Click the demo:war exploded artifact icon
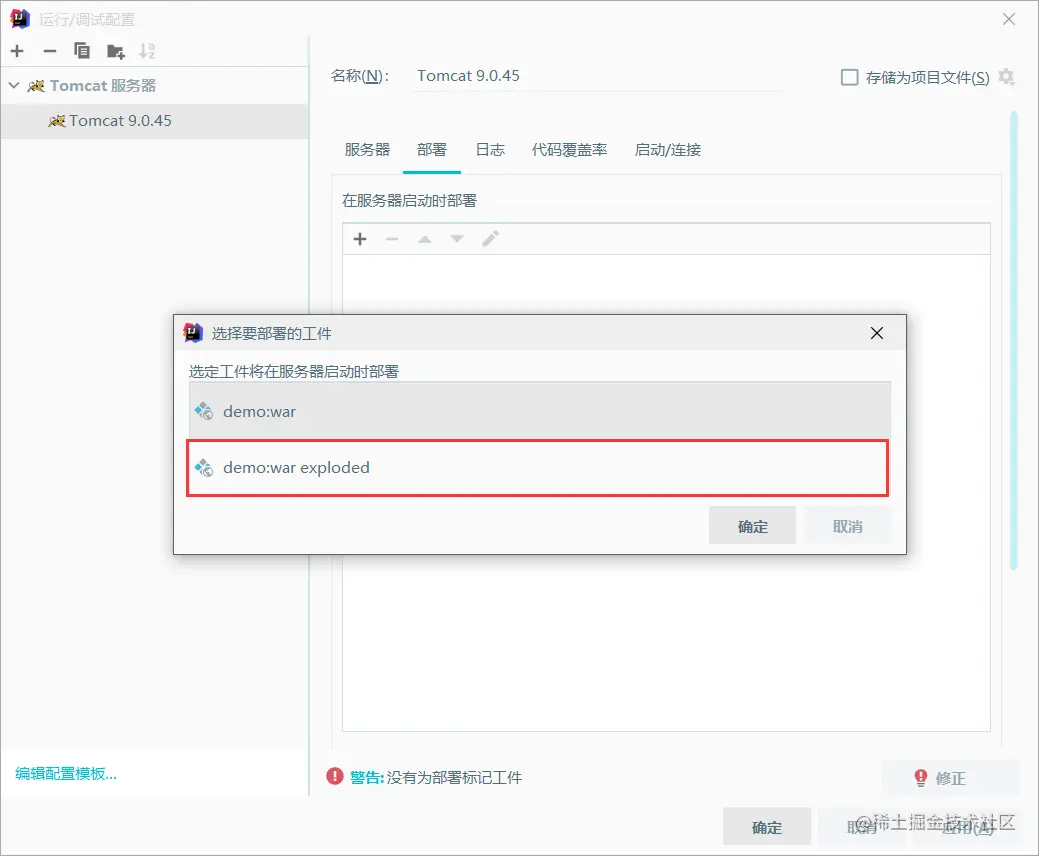 coord(204,468)
